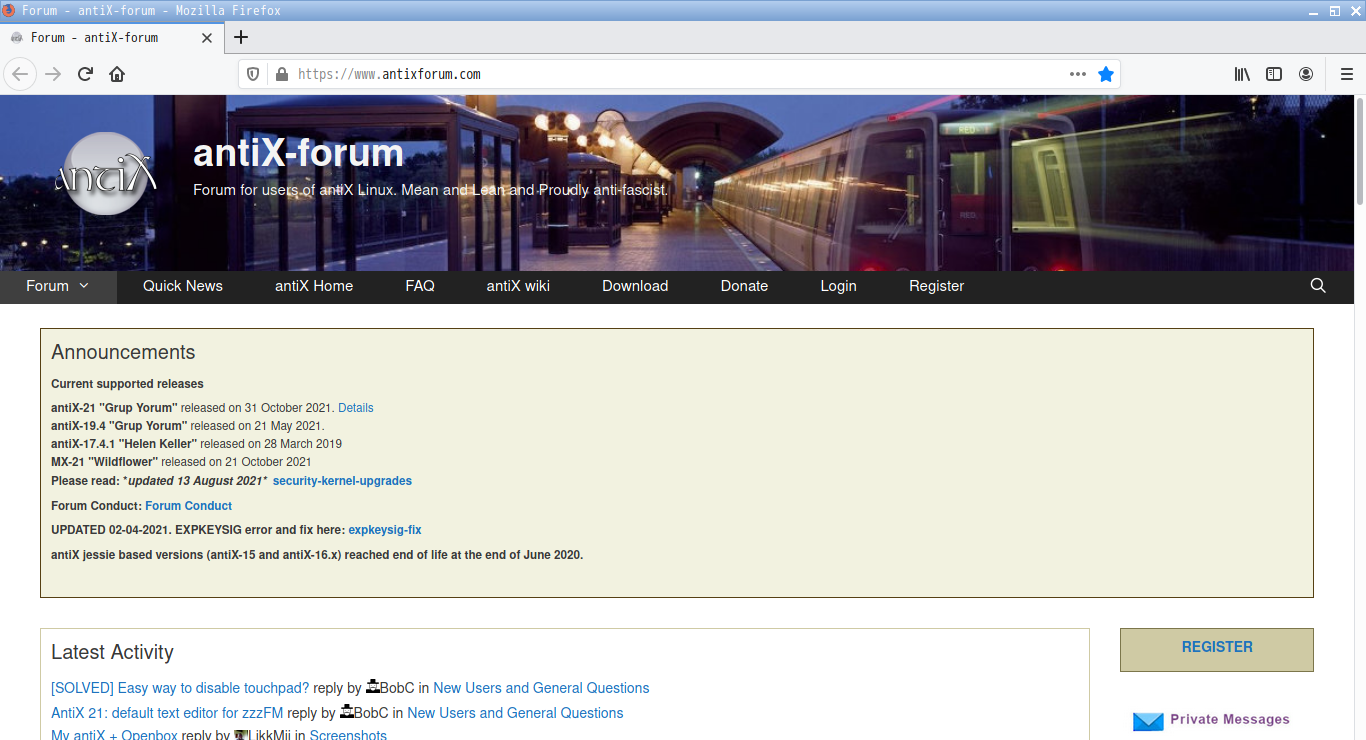Go to antiX Home menu item

[x=314, y=286]
